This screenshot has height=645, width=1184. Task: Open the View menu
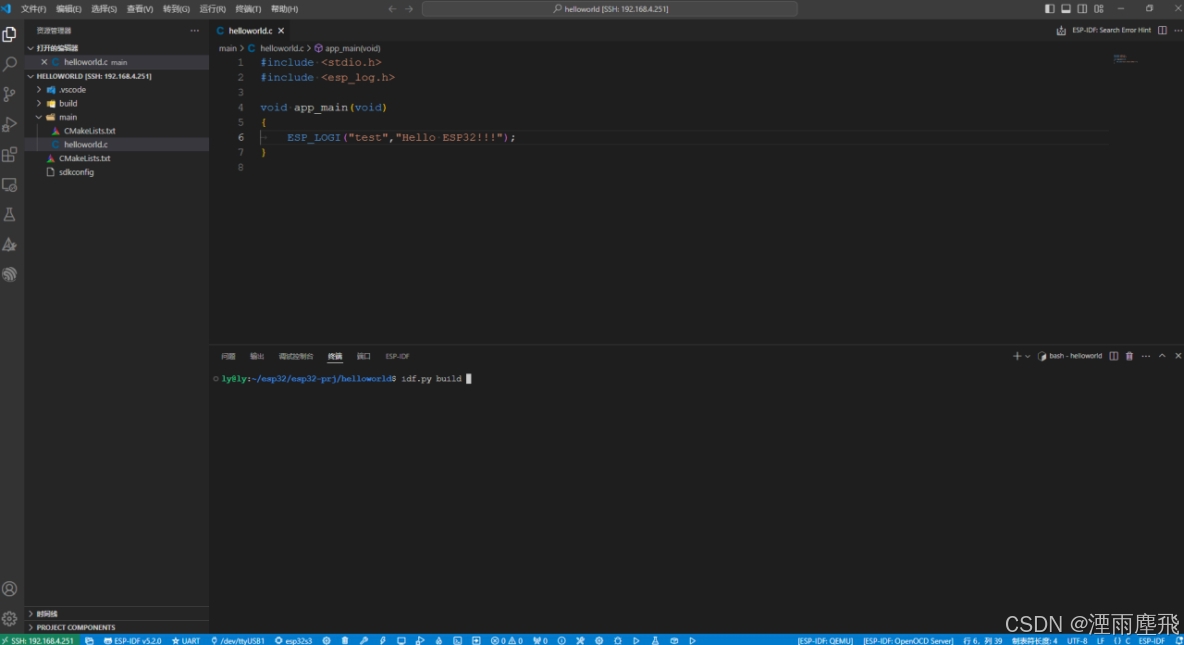pyautogui.click(x=140, y=9)
